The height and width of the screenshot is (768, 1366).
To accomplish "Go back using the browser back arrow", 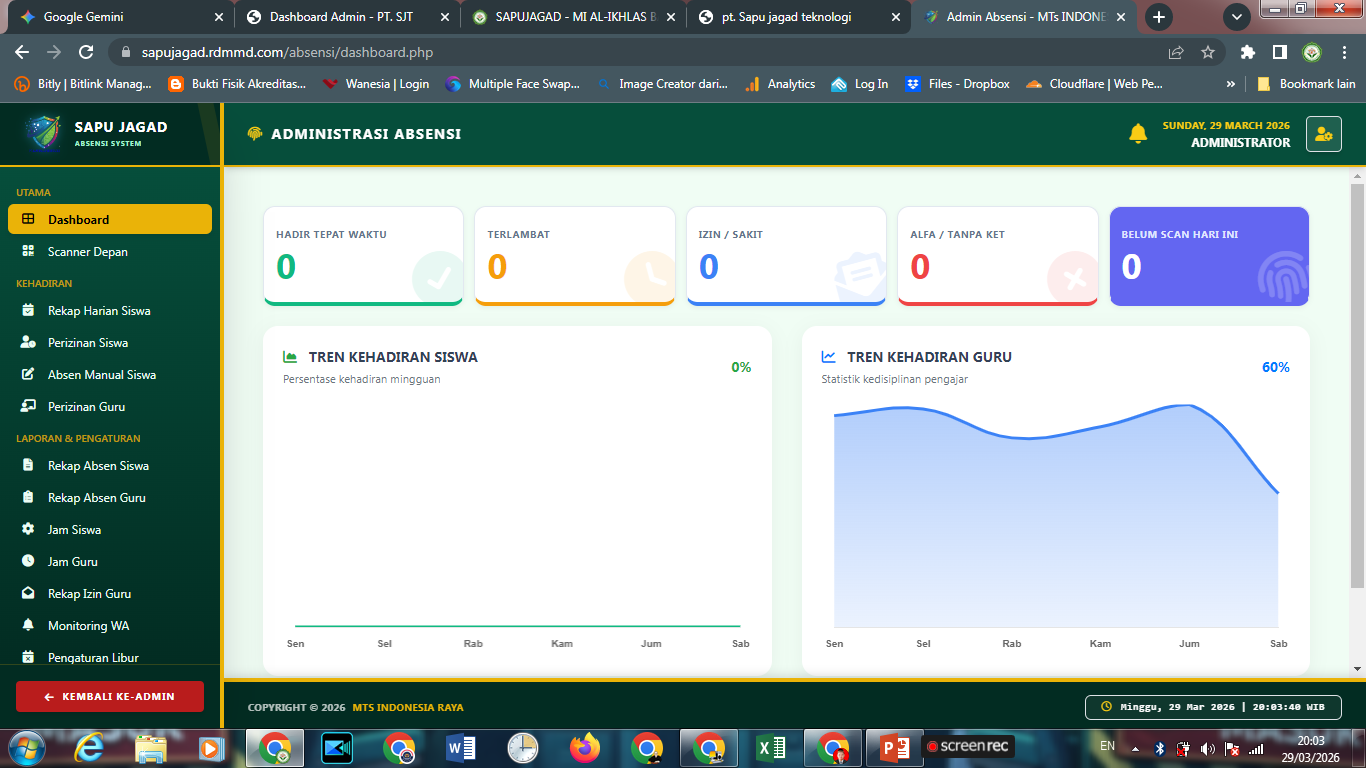I will pyautogui.click(x=22, y=52).
